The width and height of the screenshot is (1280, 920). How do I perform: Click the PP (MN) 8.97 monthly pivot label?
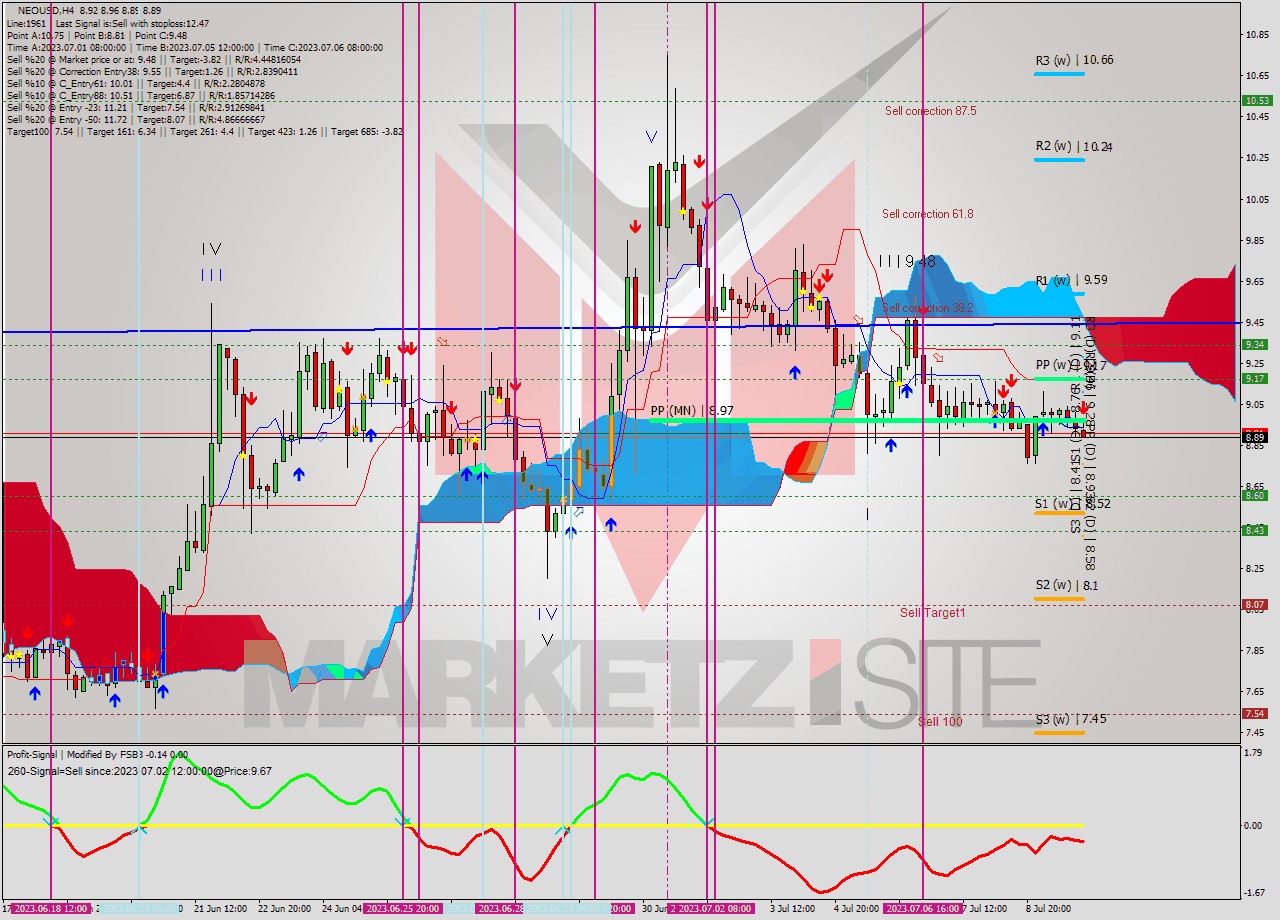click(x=691, y=410)
